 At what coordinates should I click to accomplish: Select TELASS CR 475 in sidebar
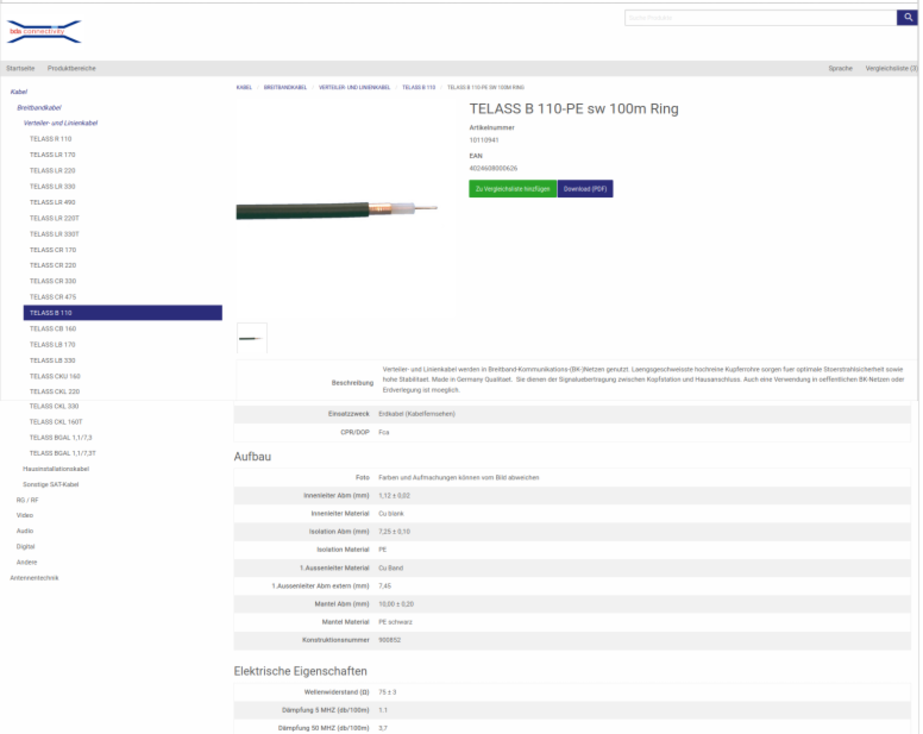coord(53,297)
